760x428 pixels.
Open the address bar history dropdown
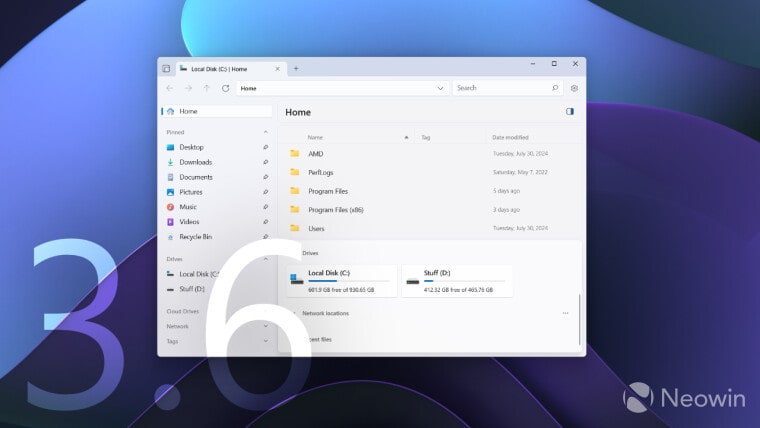[440, 88]
